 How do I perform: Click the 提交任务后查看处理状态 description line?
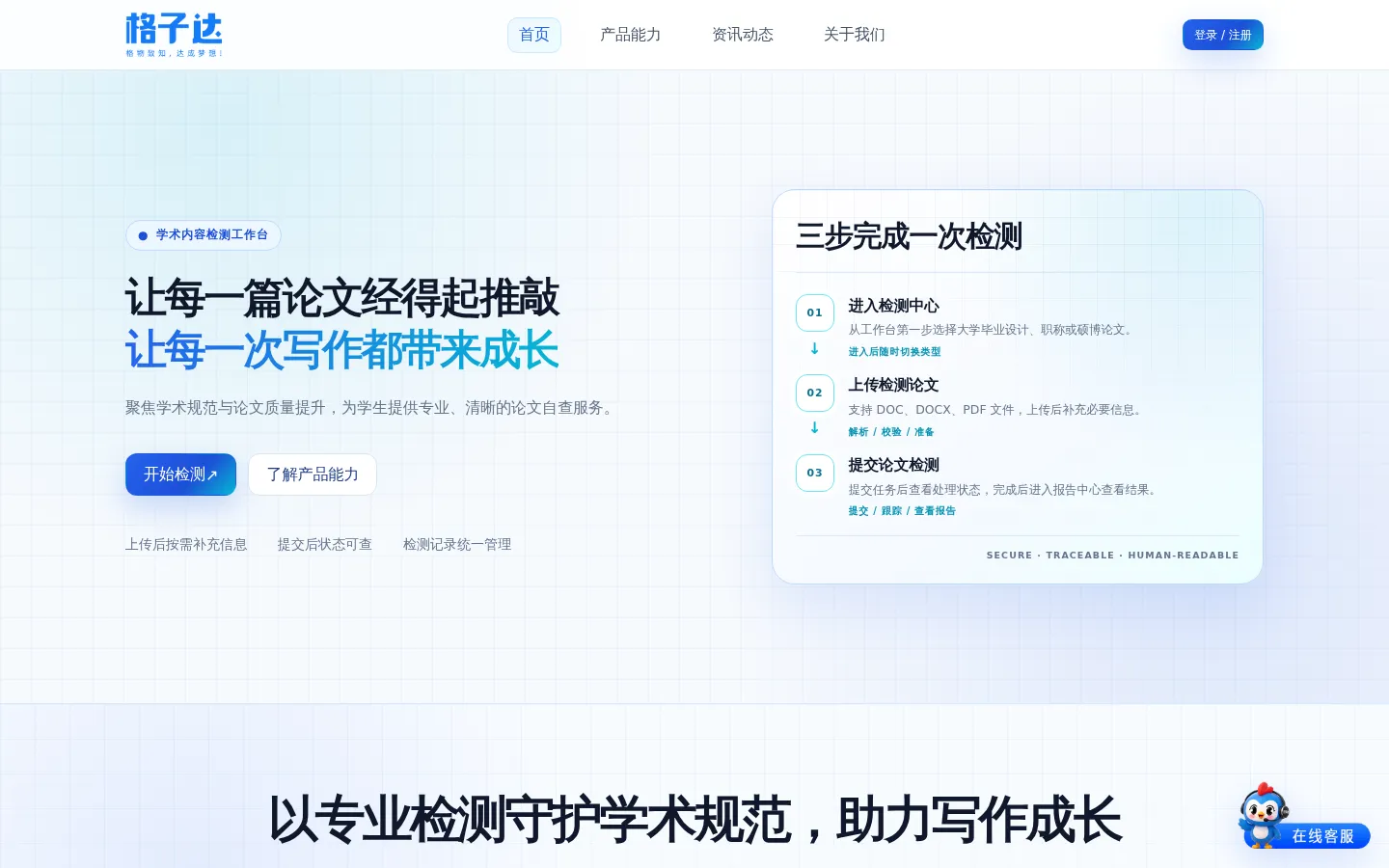pyautogui.click(x=1005, y=490)
